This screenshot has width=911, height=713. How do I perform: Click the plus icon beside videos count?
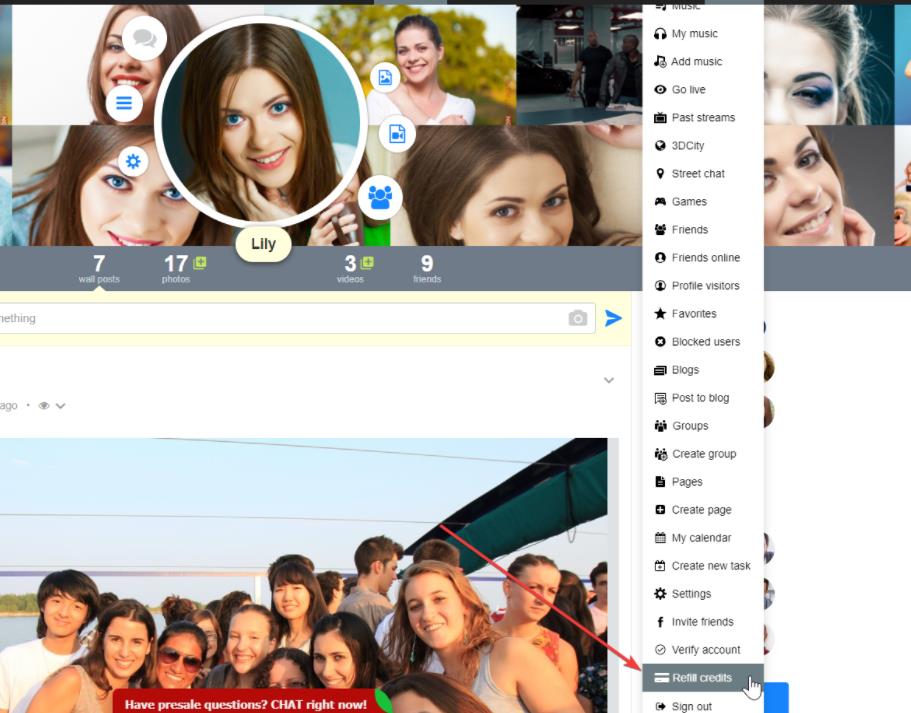367,263
